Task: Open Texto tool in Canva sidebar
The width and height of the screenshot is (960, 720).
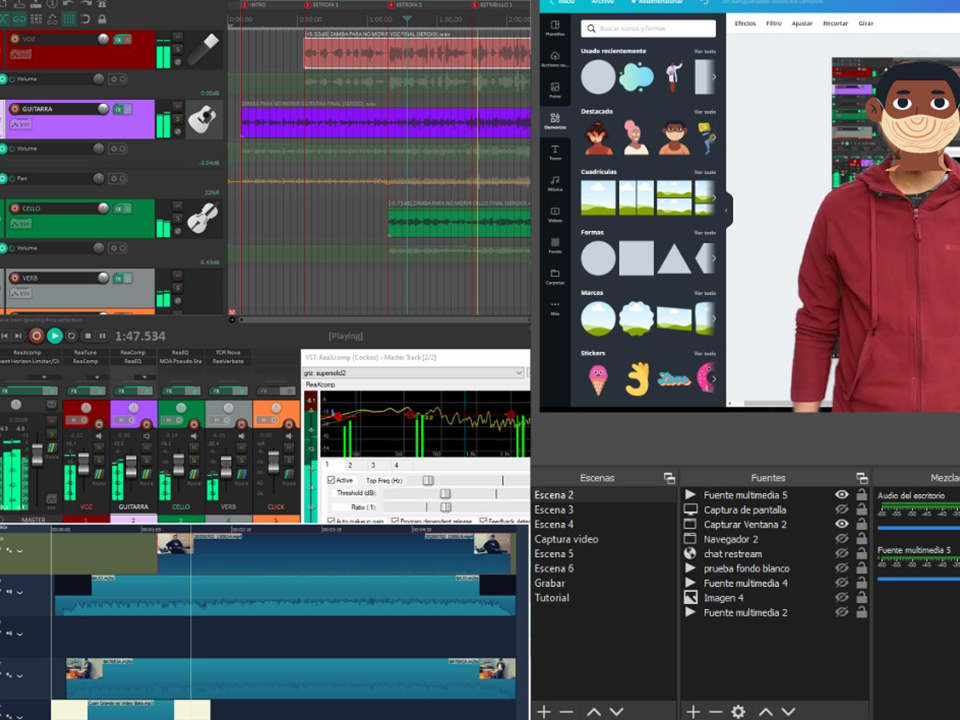Action: tap(555, 152)
